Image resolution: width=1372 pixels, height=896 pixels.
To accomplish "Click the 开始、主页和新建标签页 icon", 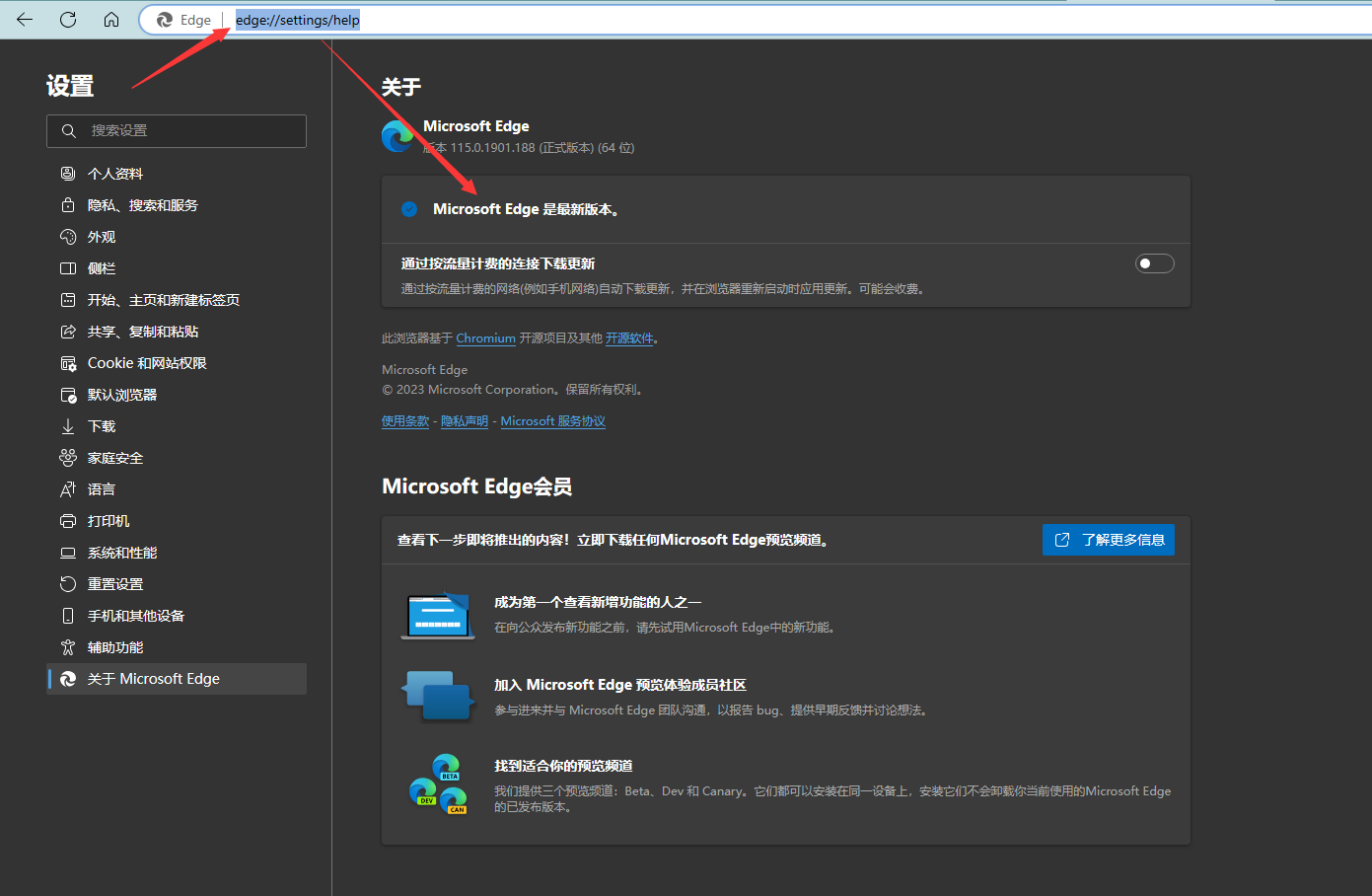I will [68, 300].
